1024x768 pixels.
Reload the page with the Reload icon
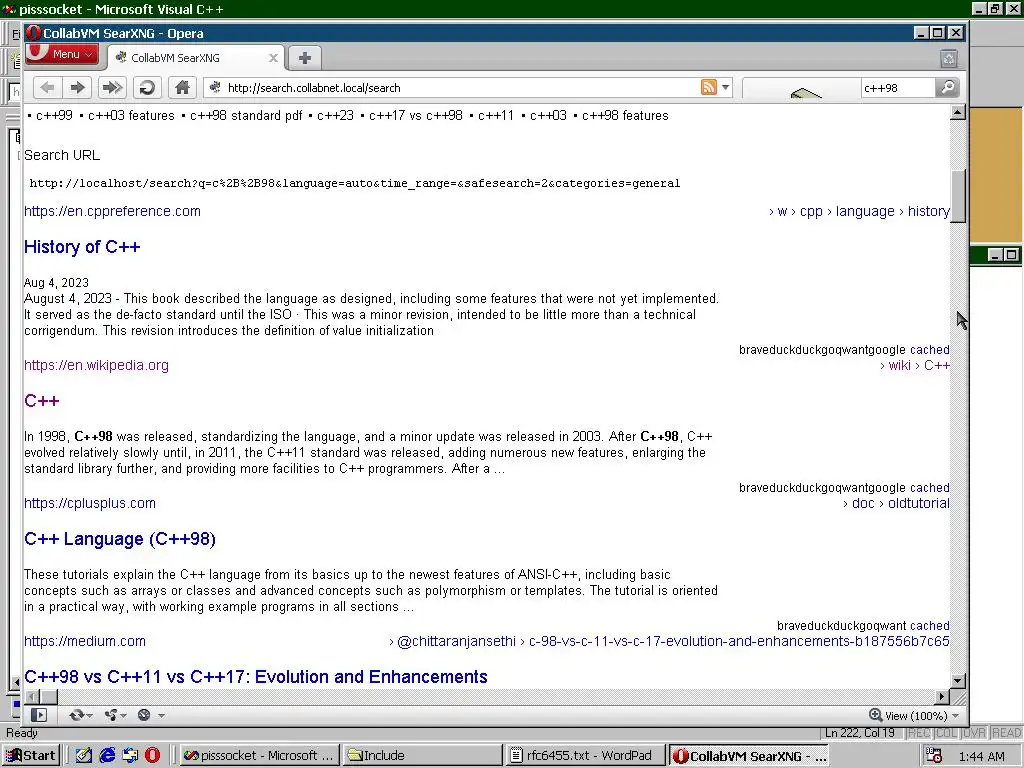[148, 88]
